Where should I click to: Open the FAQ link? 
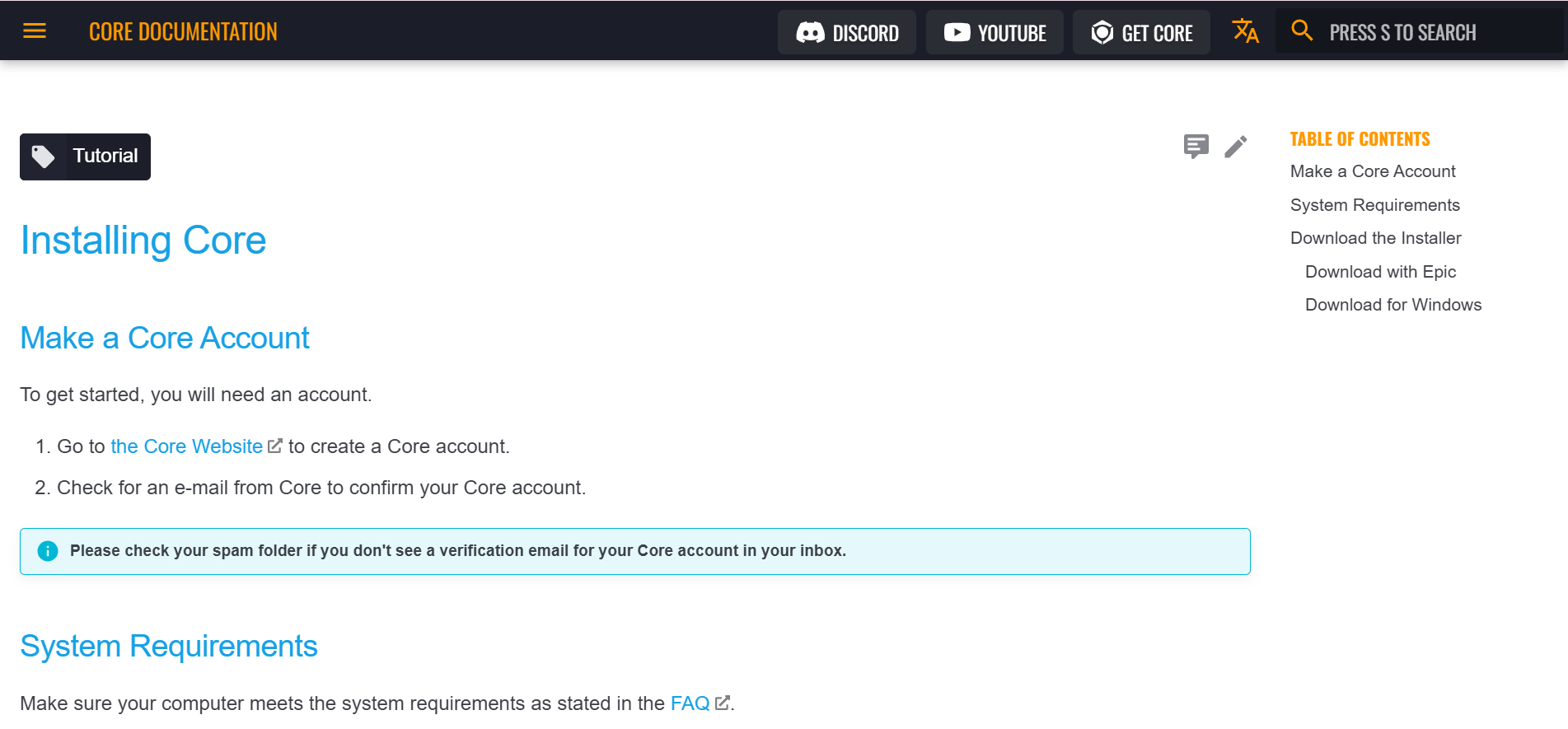pos(690,703)
